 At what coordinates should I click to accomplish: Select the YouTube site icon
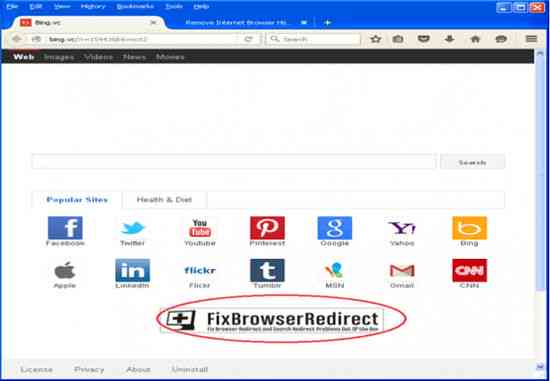point(200,228)
